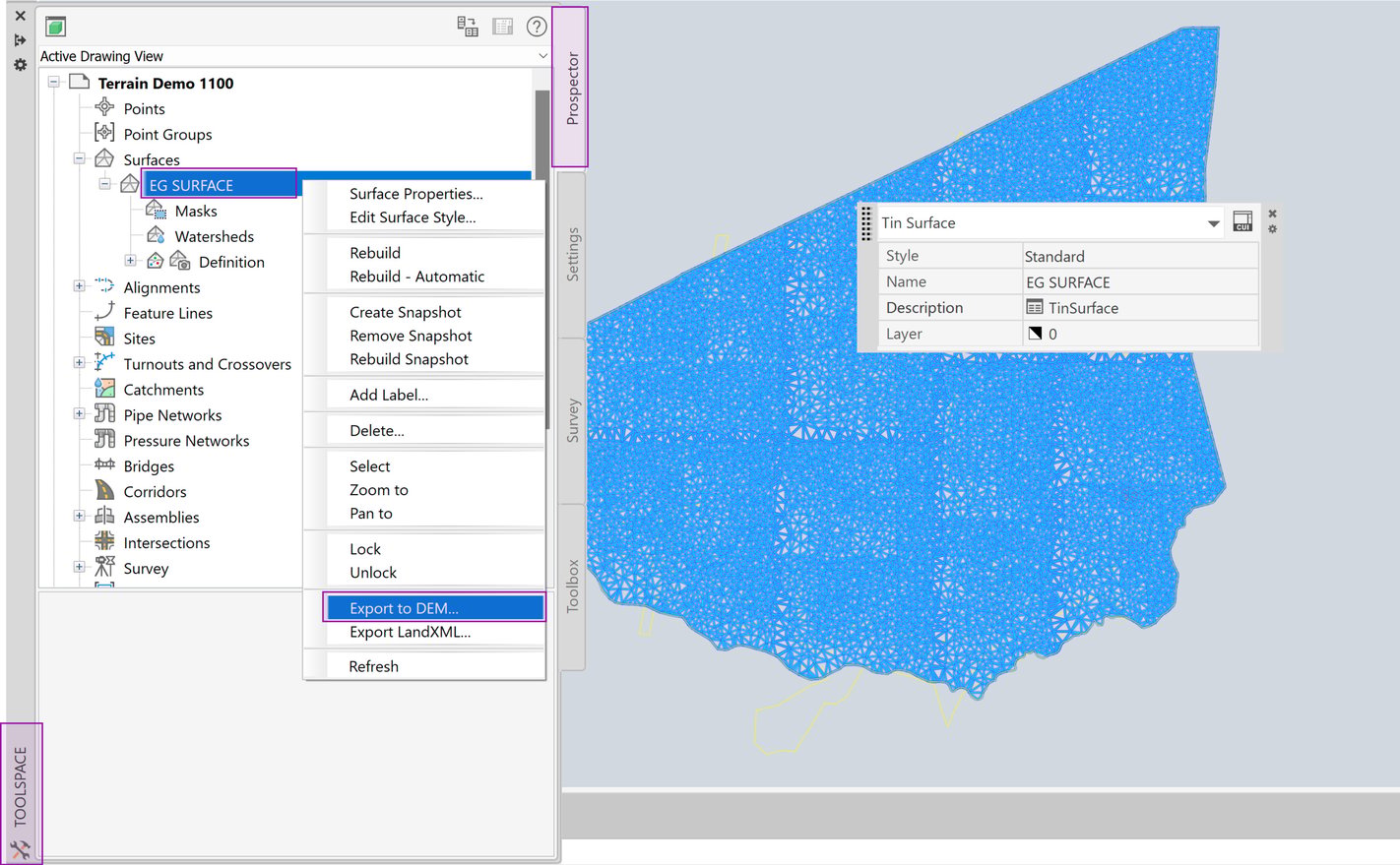The image size is (1400, 865).
Task: Collapse the Terrain Demo 1100 drawing node
Action: [x=54, y=83]
